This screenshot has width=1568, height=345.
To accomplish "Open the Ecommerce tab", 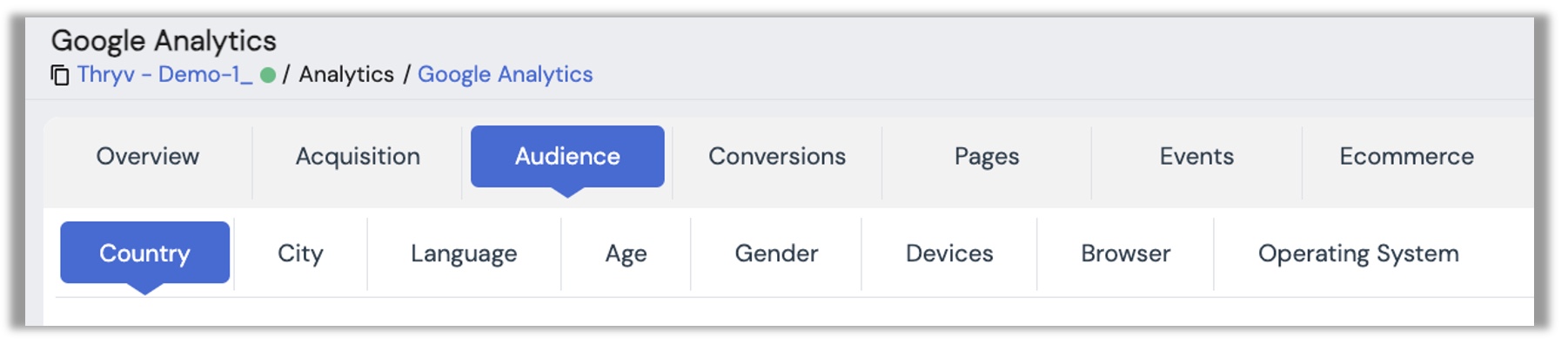I will (1406, 157).
